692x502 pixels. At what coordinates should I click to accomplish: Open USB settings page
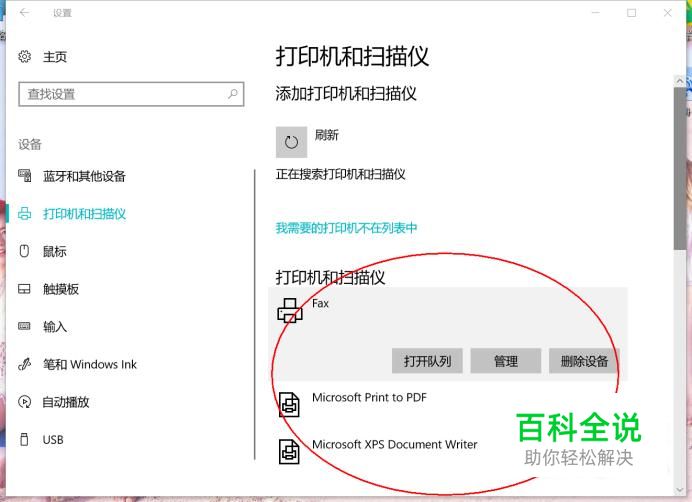point(53,440)
